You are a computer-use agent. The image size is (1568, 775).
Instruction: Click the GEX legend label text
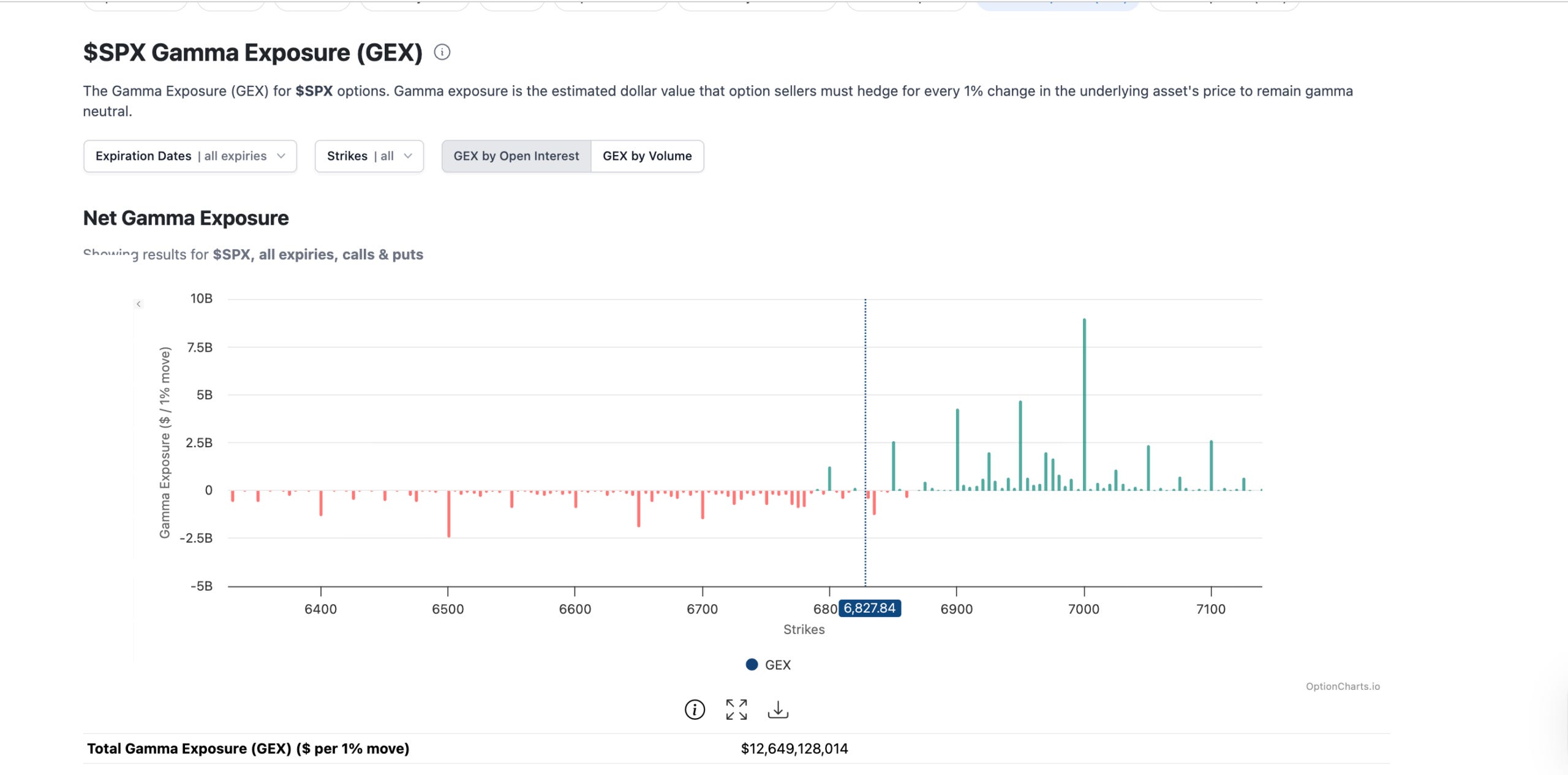pyautogui.click(x=778, y=665)
